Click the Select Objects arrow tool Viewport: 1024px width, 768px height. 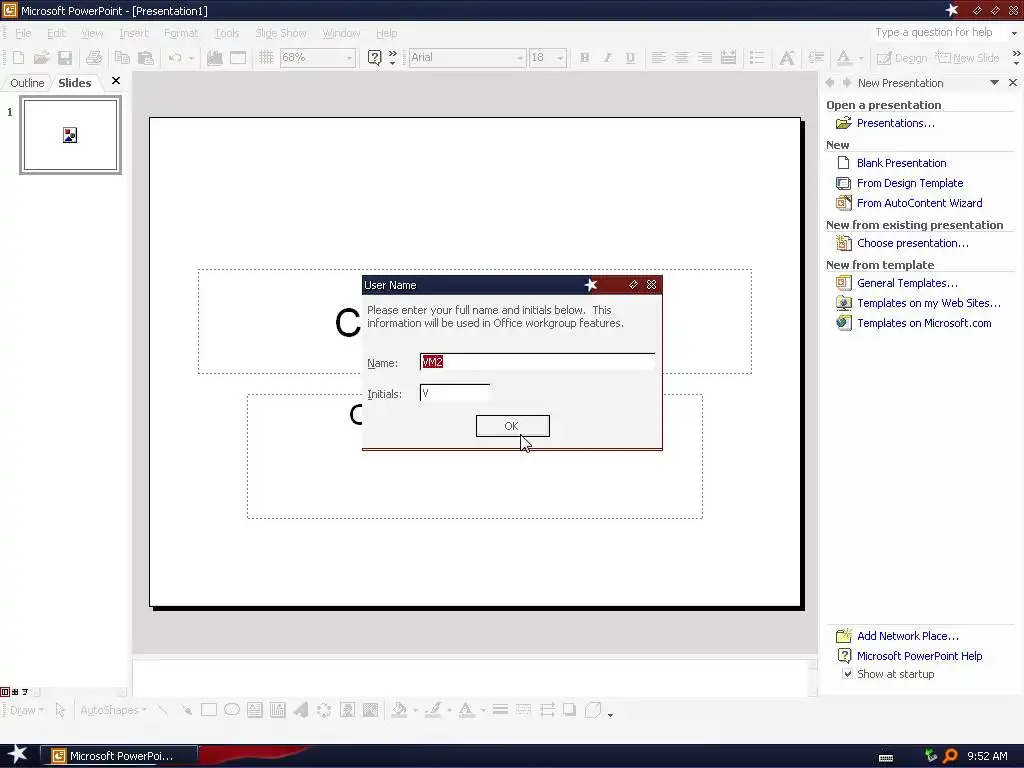coord(60,710)
